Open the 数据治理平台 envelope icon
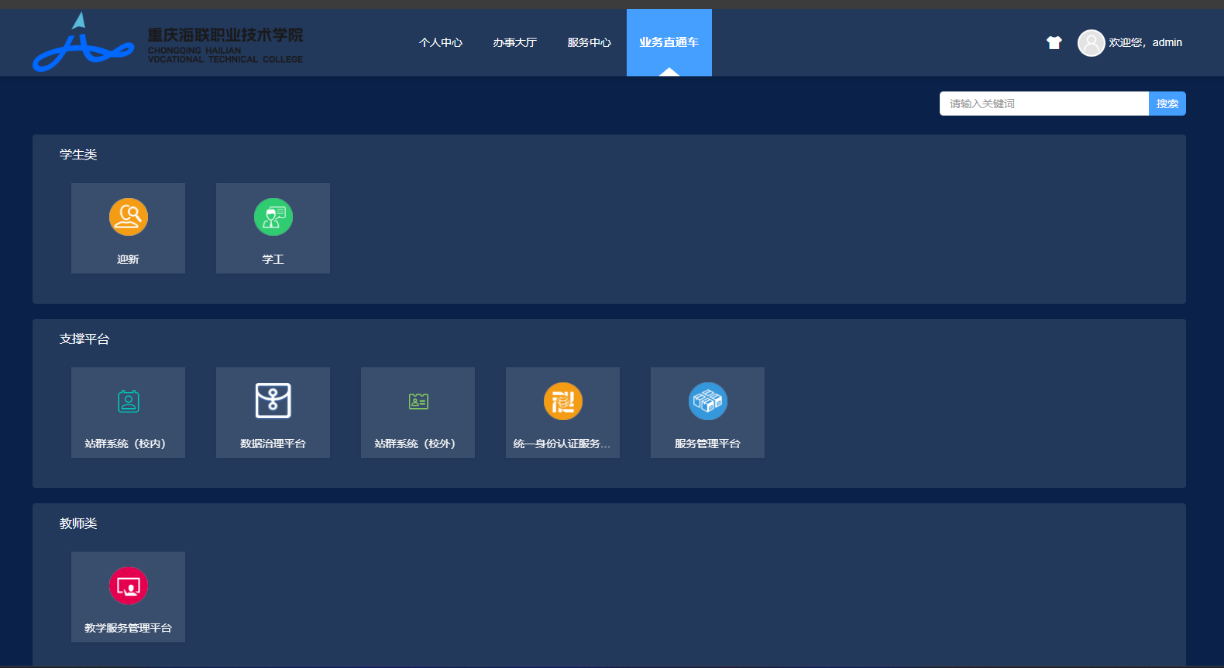 (x=273, y=401)
